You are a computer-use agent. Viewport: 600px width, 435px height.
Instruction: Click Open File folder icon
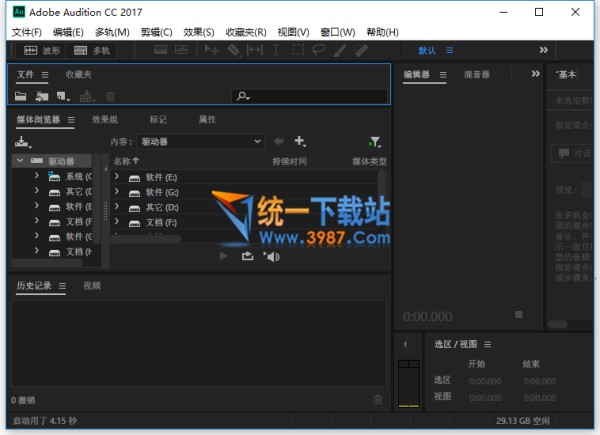21,96
